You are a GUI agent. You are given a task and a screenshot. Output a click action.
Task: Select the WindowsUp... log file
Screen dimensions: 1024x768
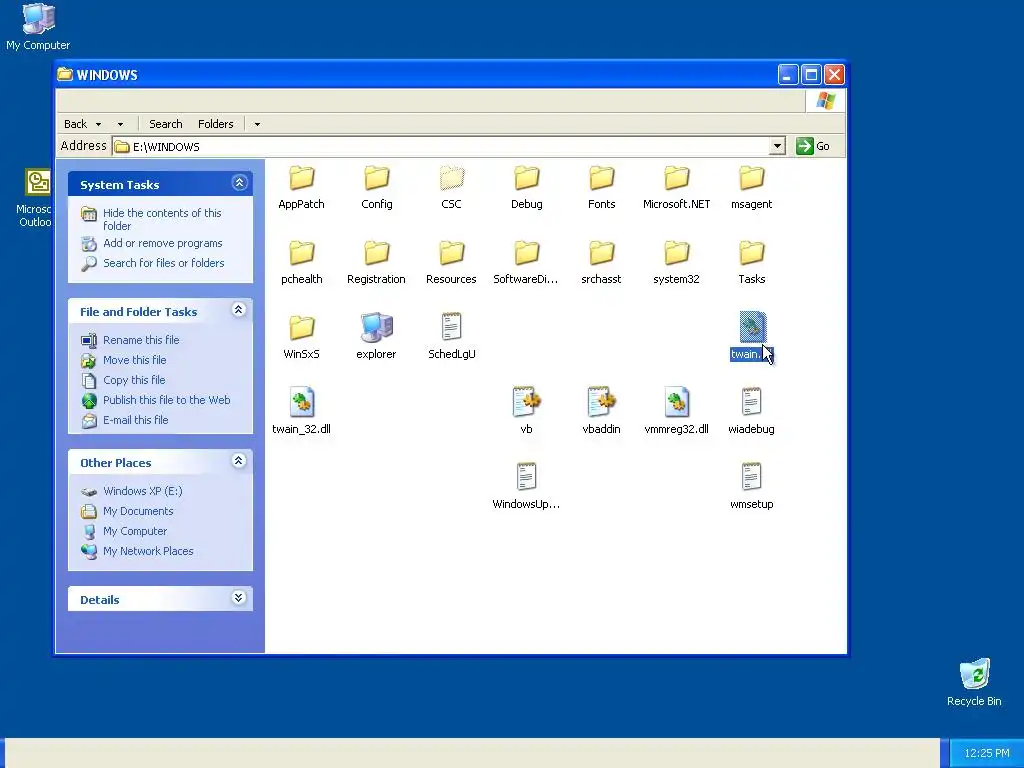(526, 487)
